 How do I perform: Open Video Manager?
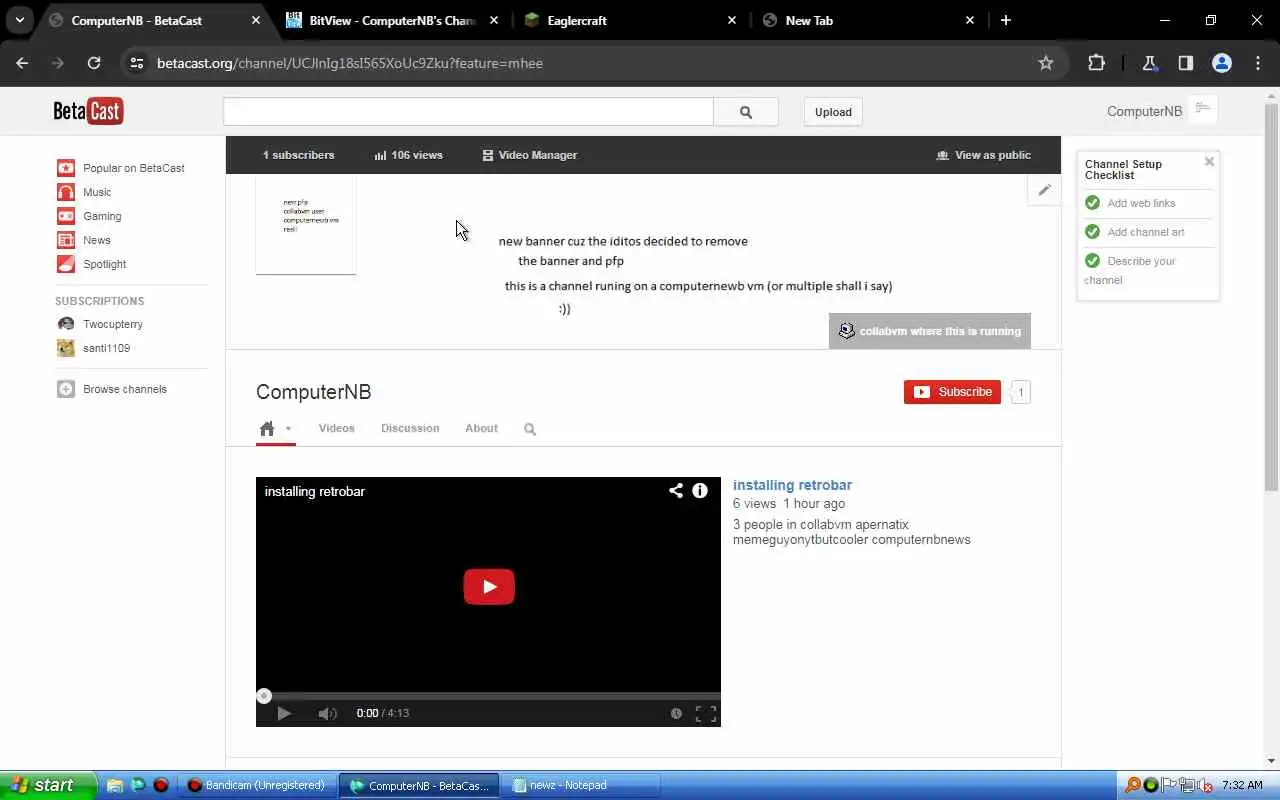tap(529, 155)
